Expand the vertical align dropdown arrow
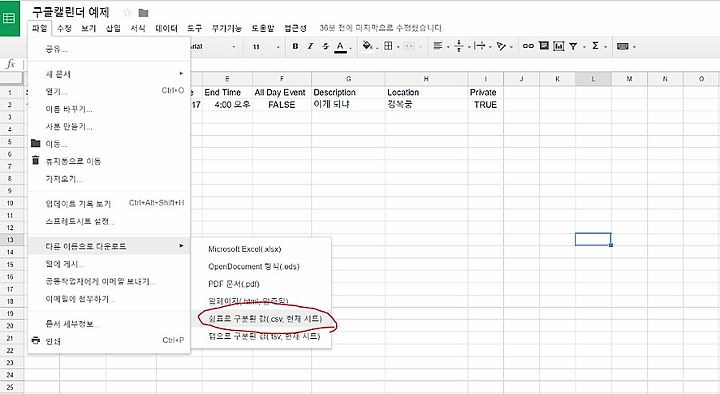The height and width of the screenshot is (394, 720). [469, 46]
